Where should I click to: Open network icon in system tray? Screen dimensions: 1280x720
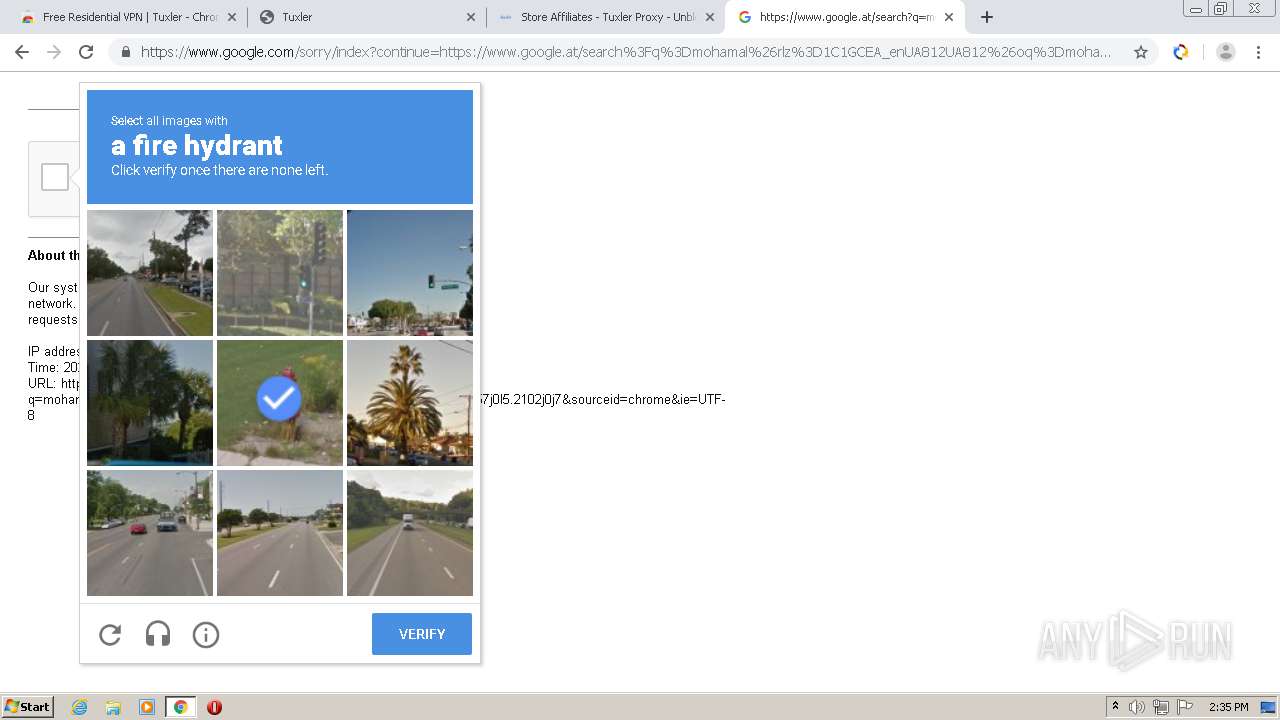coord(1161,707)
